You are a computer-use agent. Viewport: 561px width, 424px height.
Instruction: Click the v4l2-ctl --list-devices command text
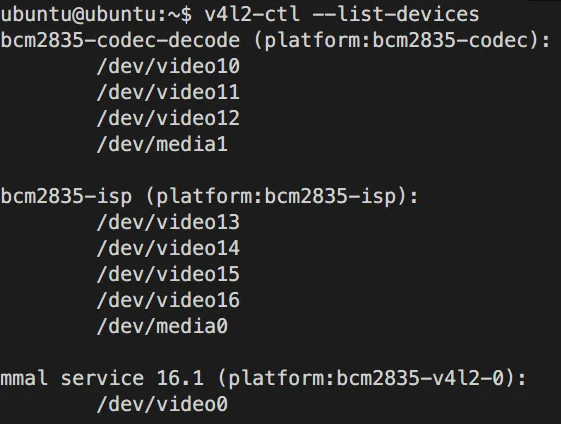[342, 14]
